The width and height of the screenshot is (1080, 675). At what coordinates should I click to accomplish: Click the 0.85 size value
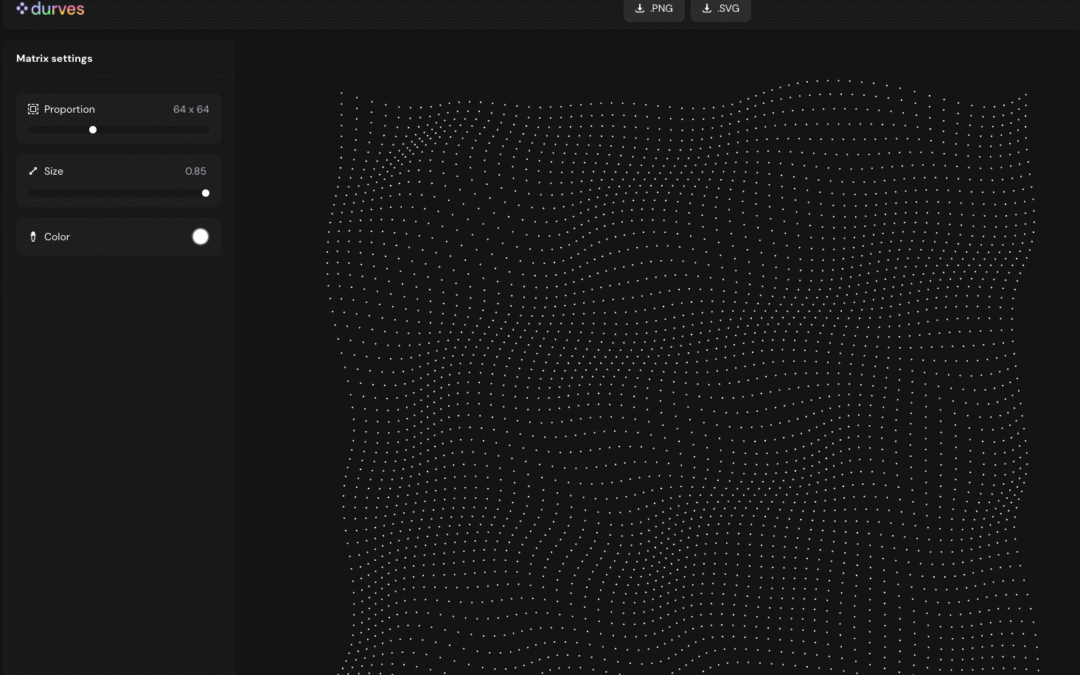tap(196, 171)
